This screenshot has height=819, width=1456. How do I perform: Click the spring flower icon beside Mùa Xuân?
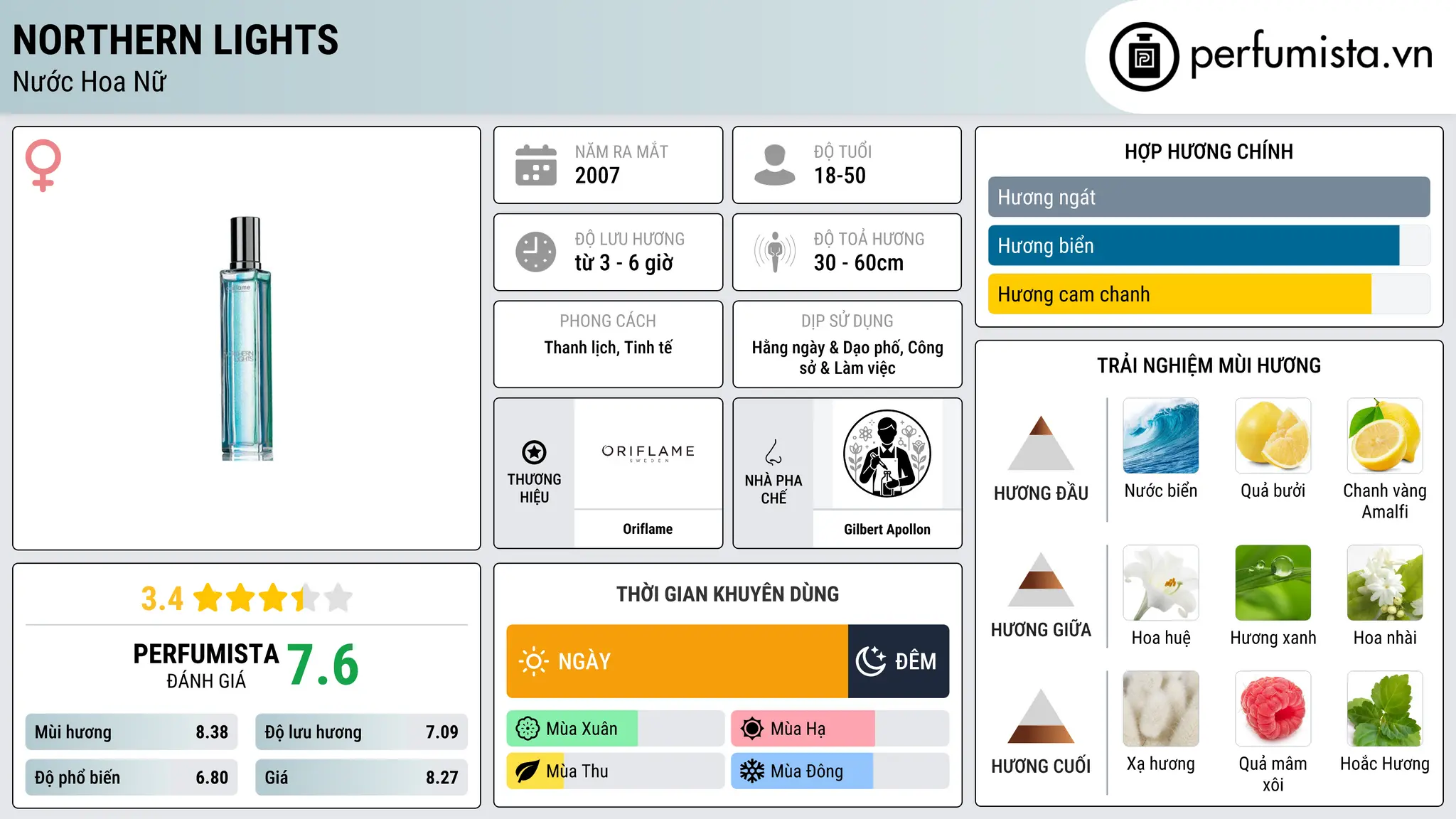(528, 729)
